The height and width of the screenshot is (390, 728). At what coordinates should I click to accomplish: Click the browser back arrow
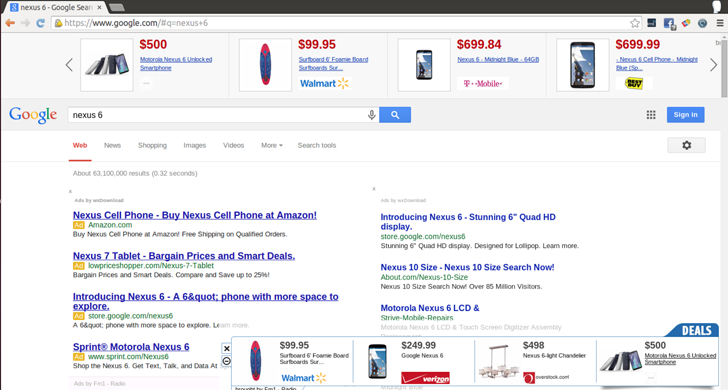pos(10,23)
